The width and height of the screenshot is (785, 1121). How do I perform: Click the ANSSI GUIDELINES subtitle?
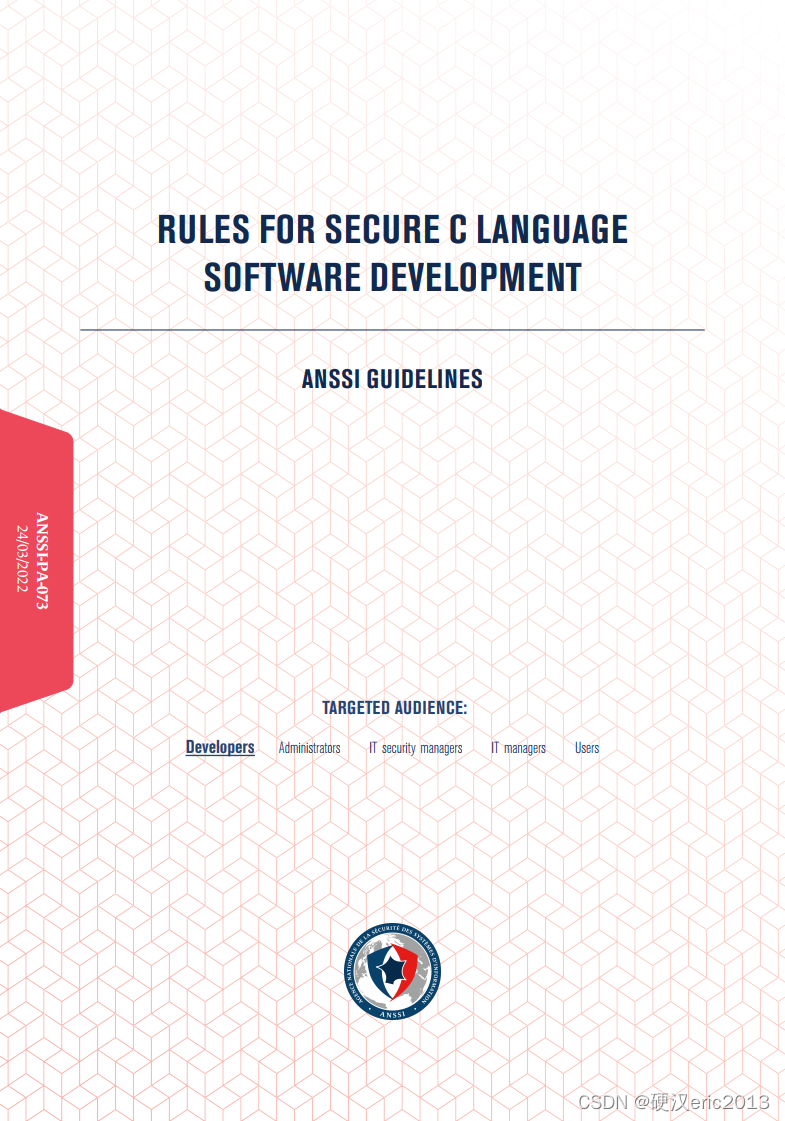click(x=392, y=379)
